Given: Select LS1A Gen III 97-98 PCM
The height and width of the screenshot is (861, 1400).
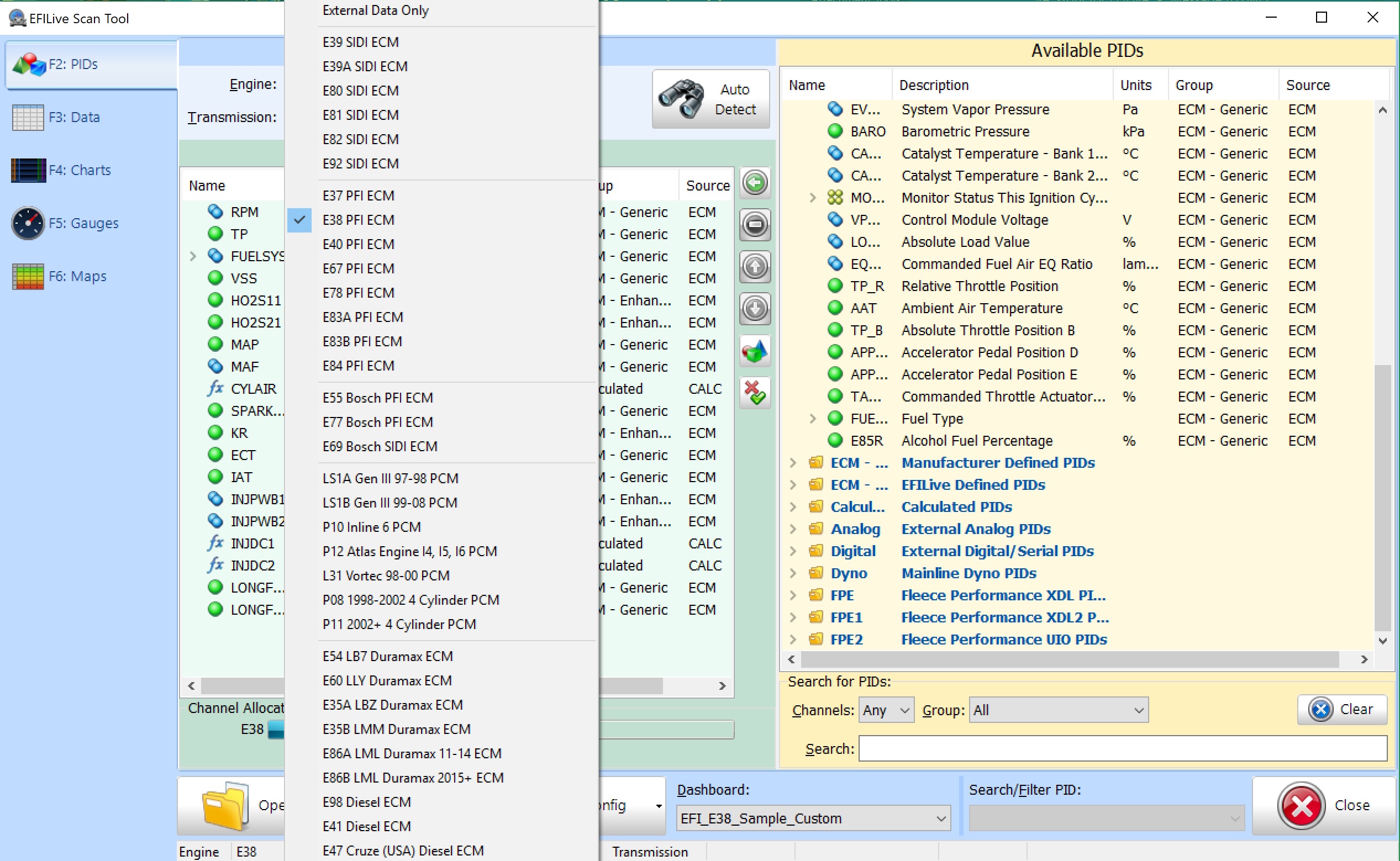Looking at the screenshot, I should click(x=441, y=479).
